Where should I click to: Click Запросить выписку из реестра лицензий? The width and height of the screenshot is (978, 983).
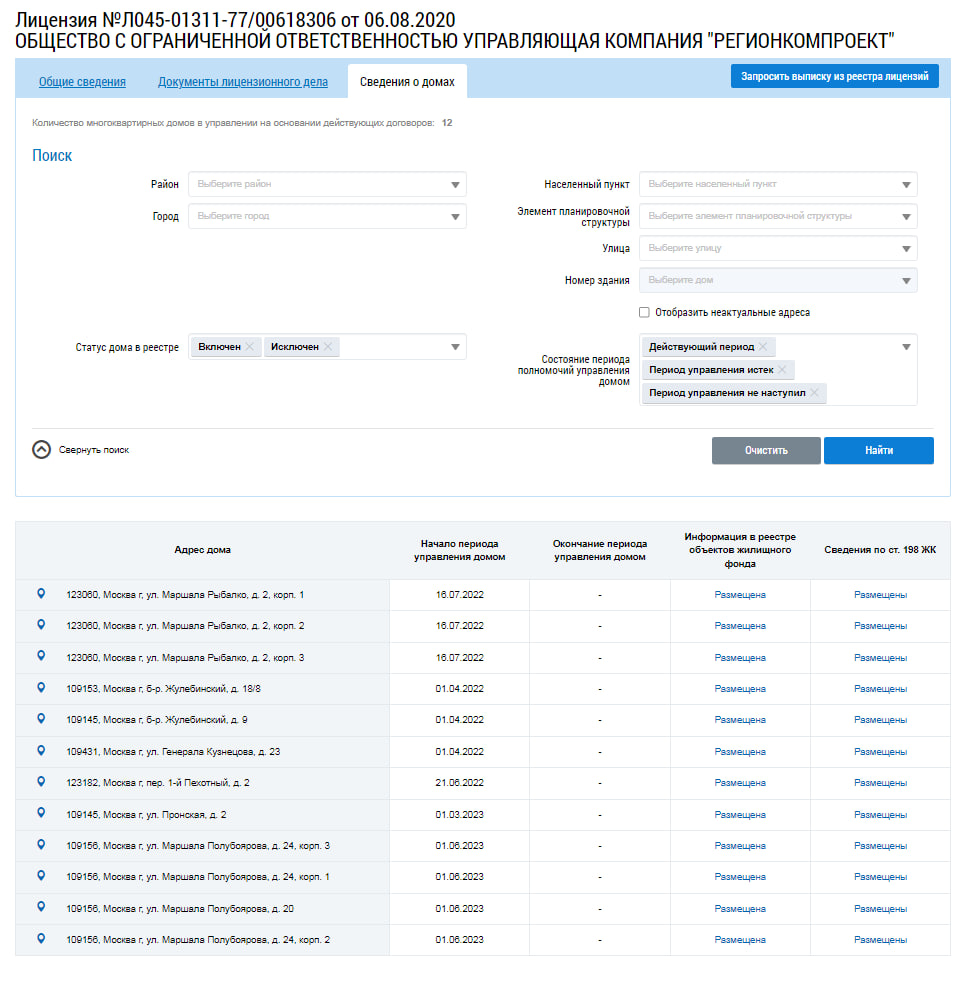835,76
